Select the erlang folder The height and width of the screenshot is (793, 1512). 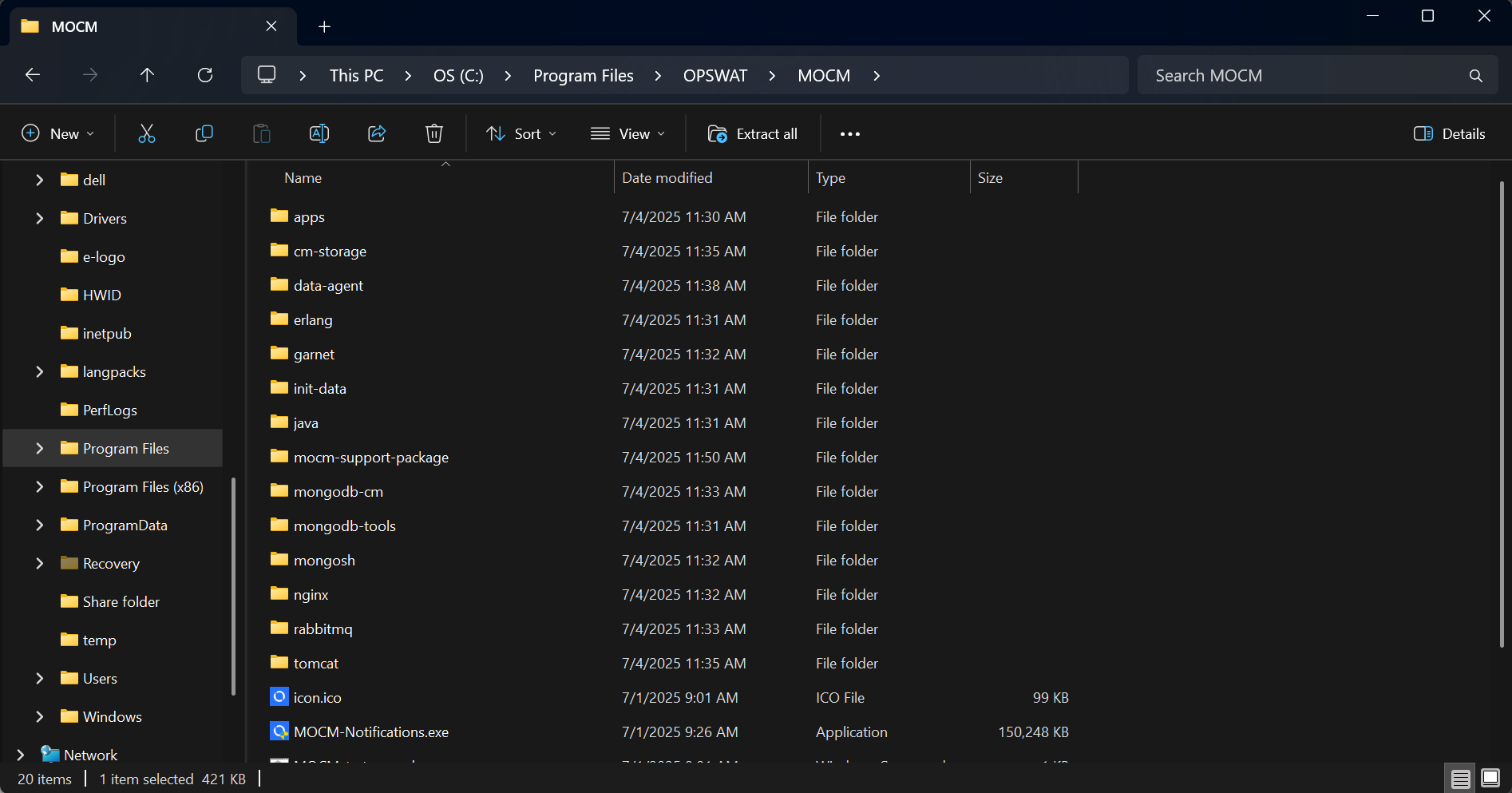click(x=313, y=319)
